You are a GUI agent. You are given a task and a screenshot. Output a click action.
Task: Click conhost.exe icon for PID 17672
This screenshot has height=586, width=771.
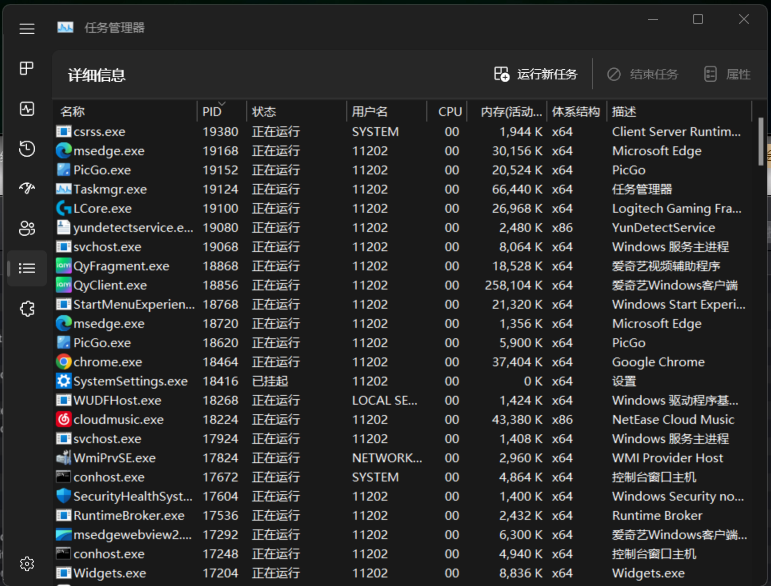coord(63,477)
